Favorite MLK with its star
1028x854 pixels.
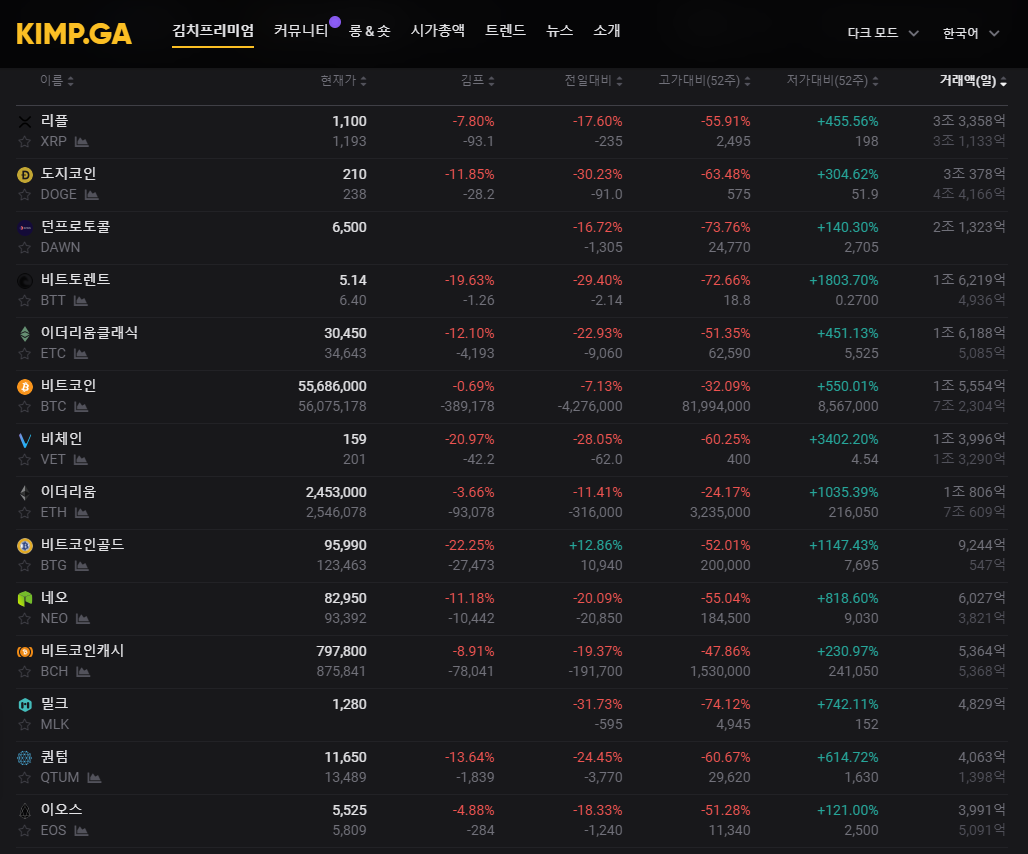coord(25,725)
